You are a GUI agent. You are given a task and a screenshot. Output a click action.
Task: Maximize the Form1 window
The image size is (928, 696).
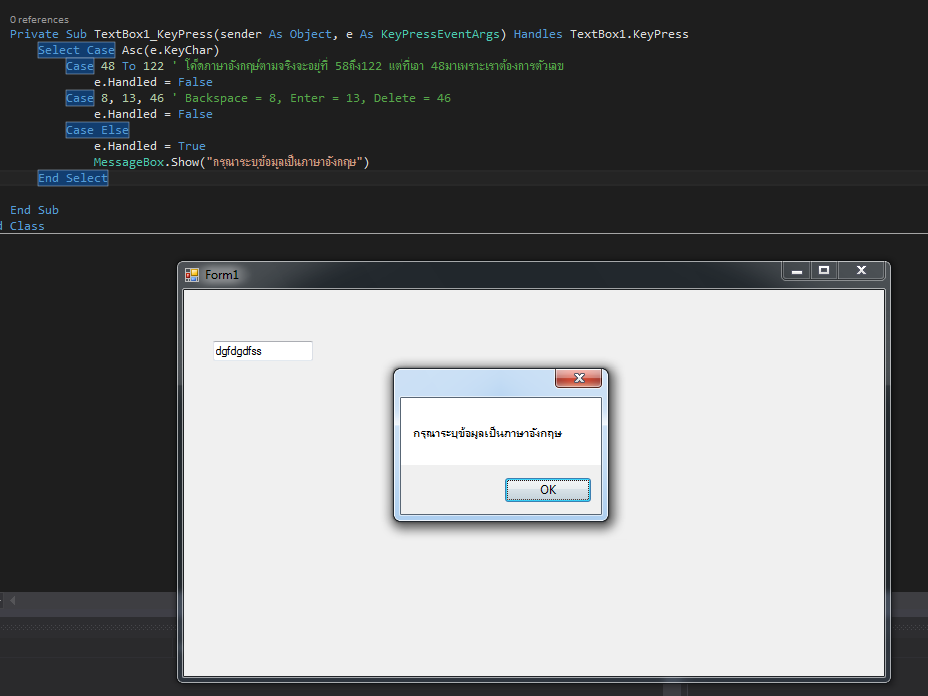point(824,271)
